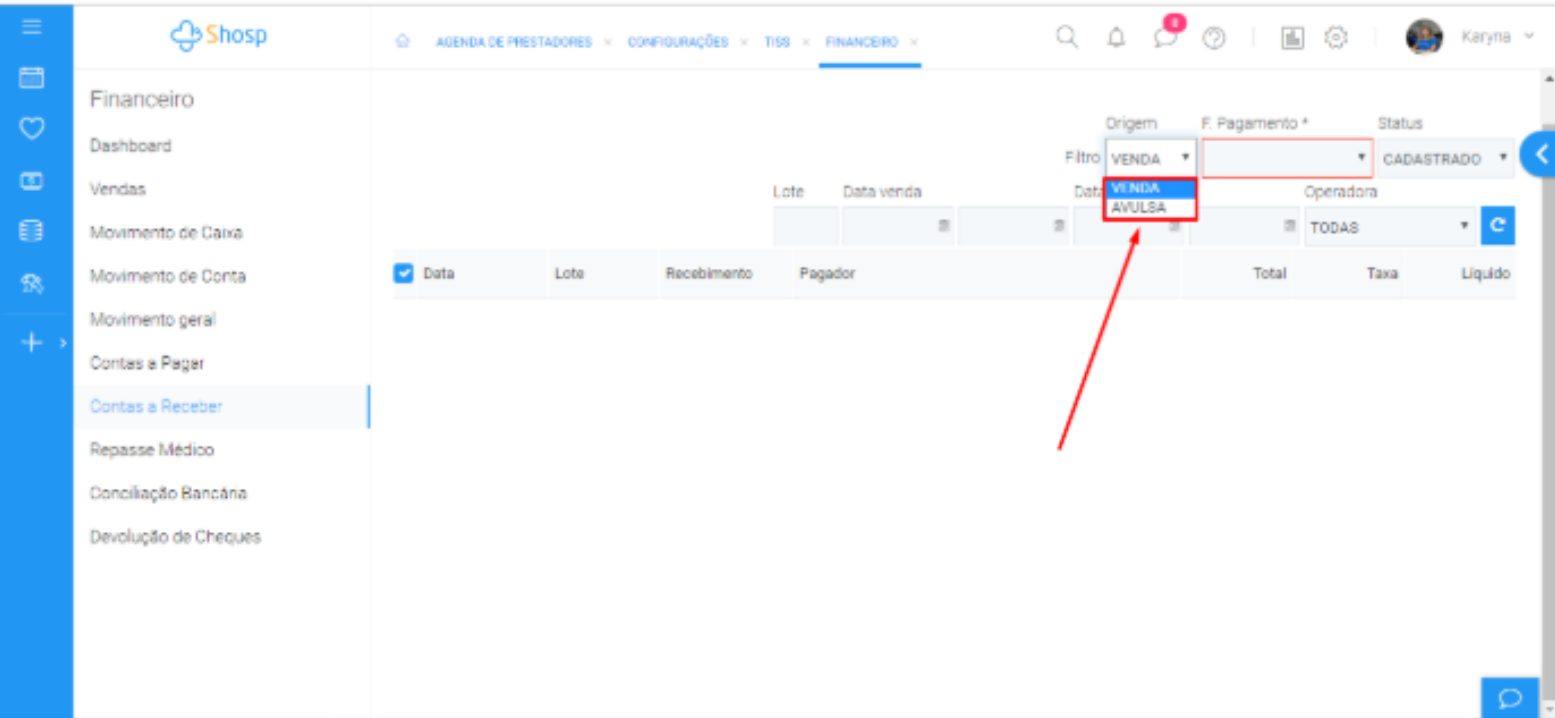
Task: Open the hamburger menu icon
Action: point(32,27)
